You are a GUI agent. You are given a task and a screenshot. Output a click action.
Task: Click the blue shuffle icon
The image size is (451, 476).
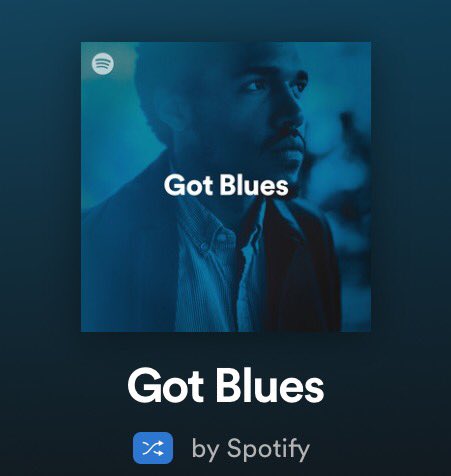(153, 448)
